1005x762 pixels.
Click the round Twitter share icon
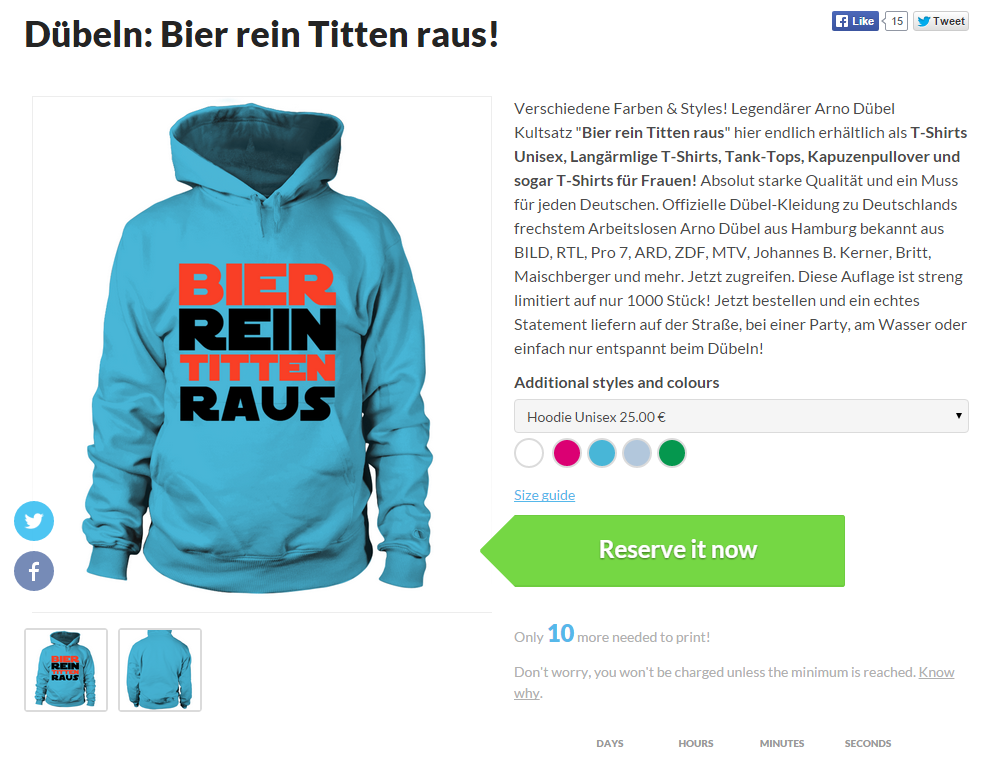(34, 521)
